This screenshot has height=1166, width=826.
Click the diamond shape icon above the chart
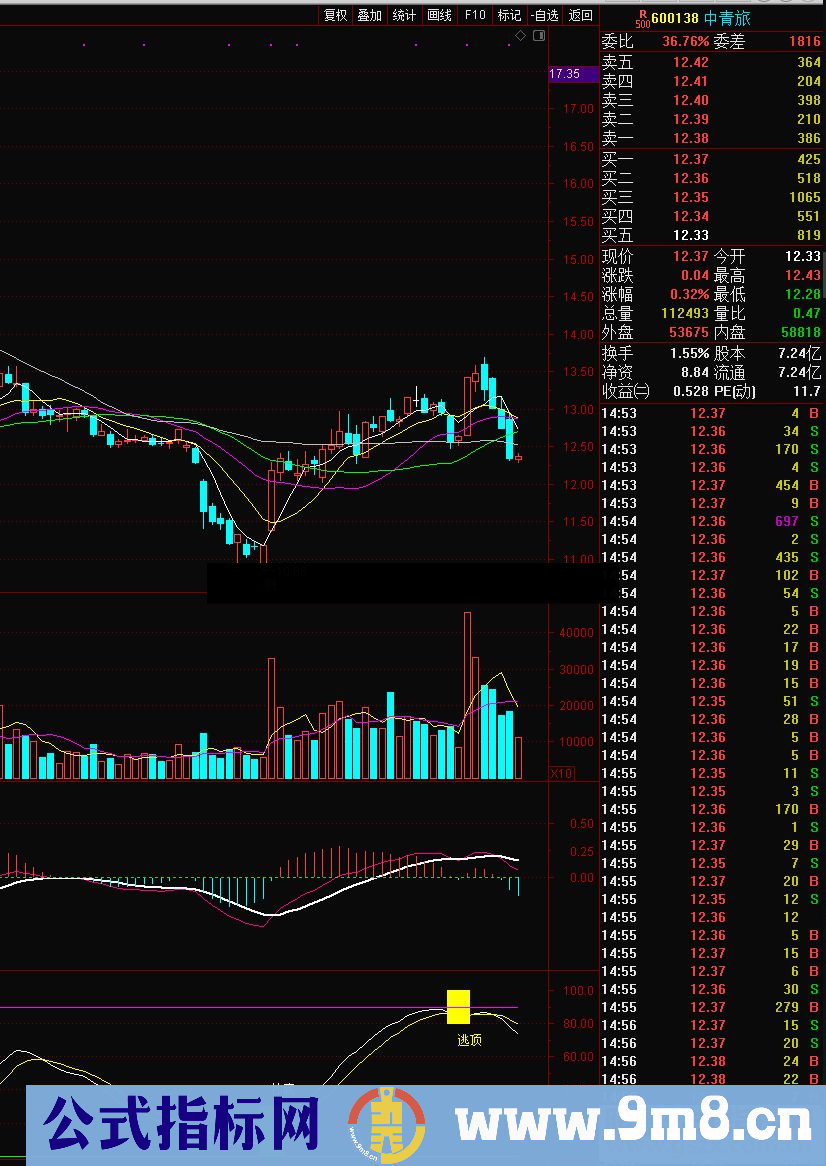520,34
